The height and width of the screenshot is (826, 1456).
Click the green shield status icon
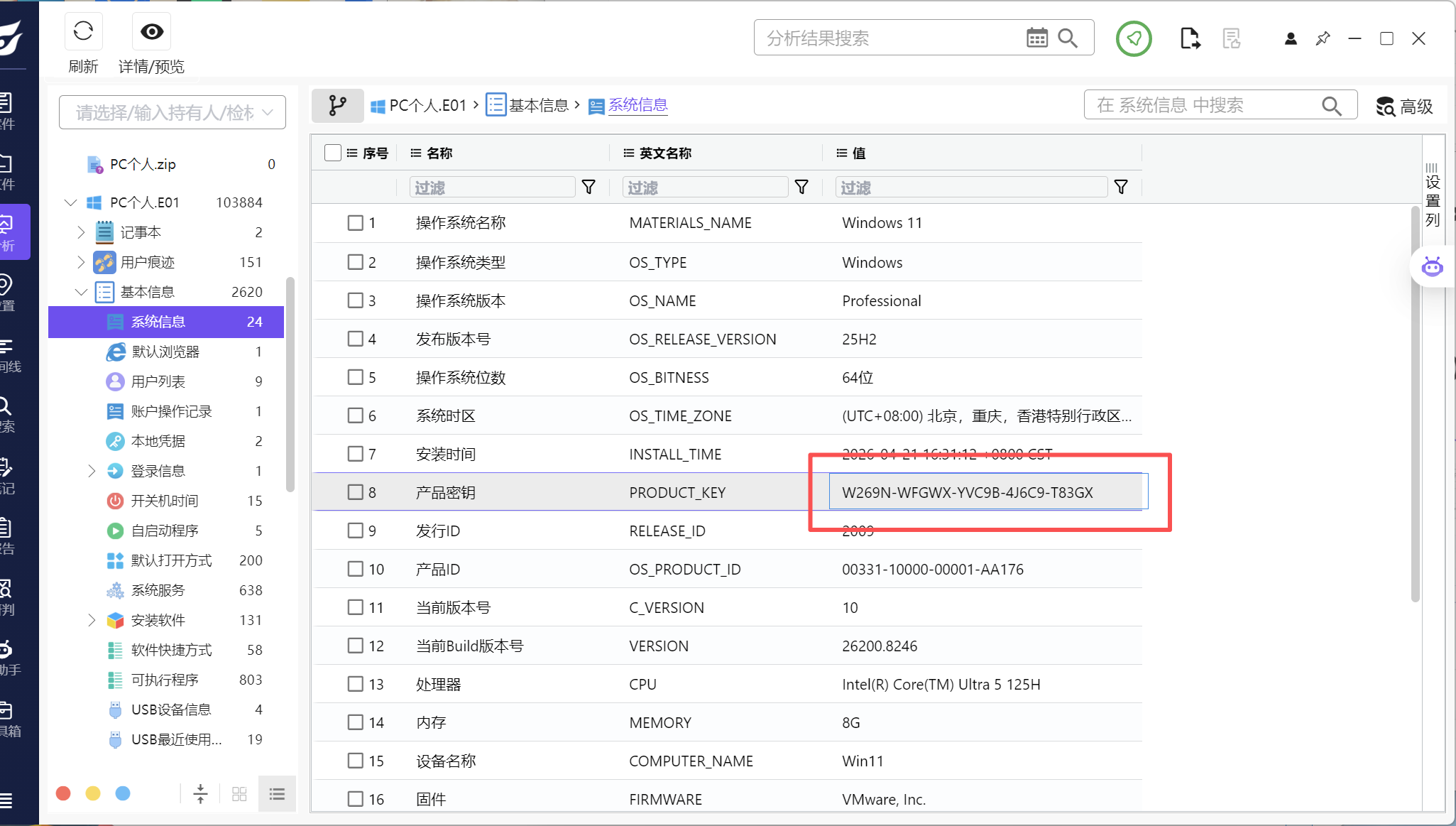tap(1134, 38)
